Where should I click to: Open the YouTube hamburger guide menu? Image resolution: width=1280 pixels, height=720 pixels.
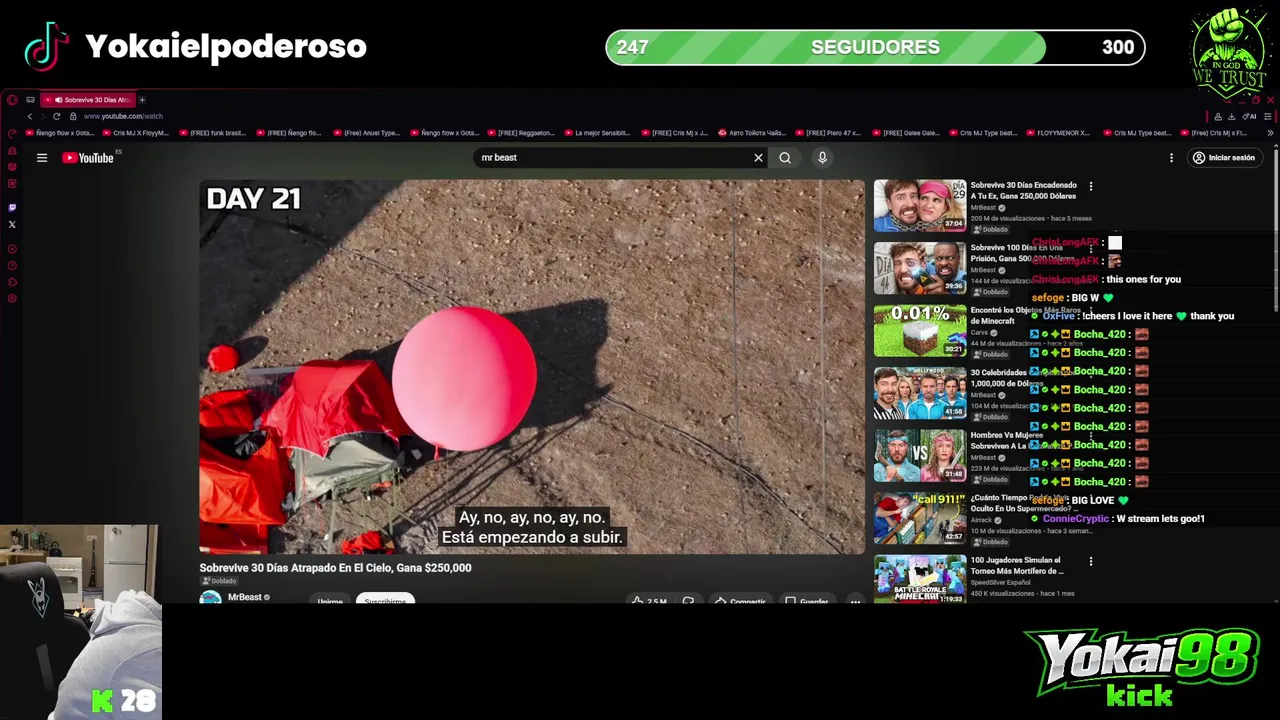pyautogui.click(x=42, y=158)
